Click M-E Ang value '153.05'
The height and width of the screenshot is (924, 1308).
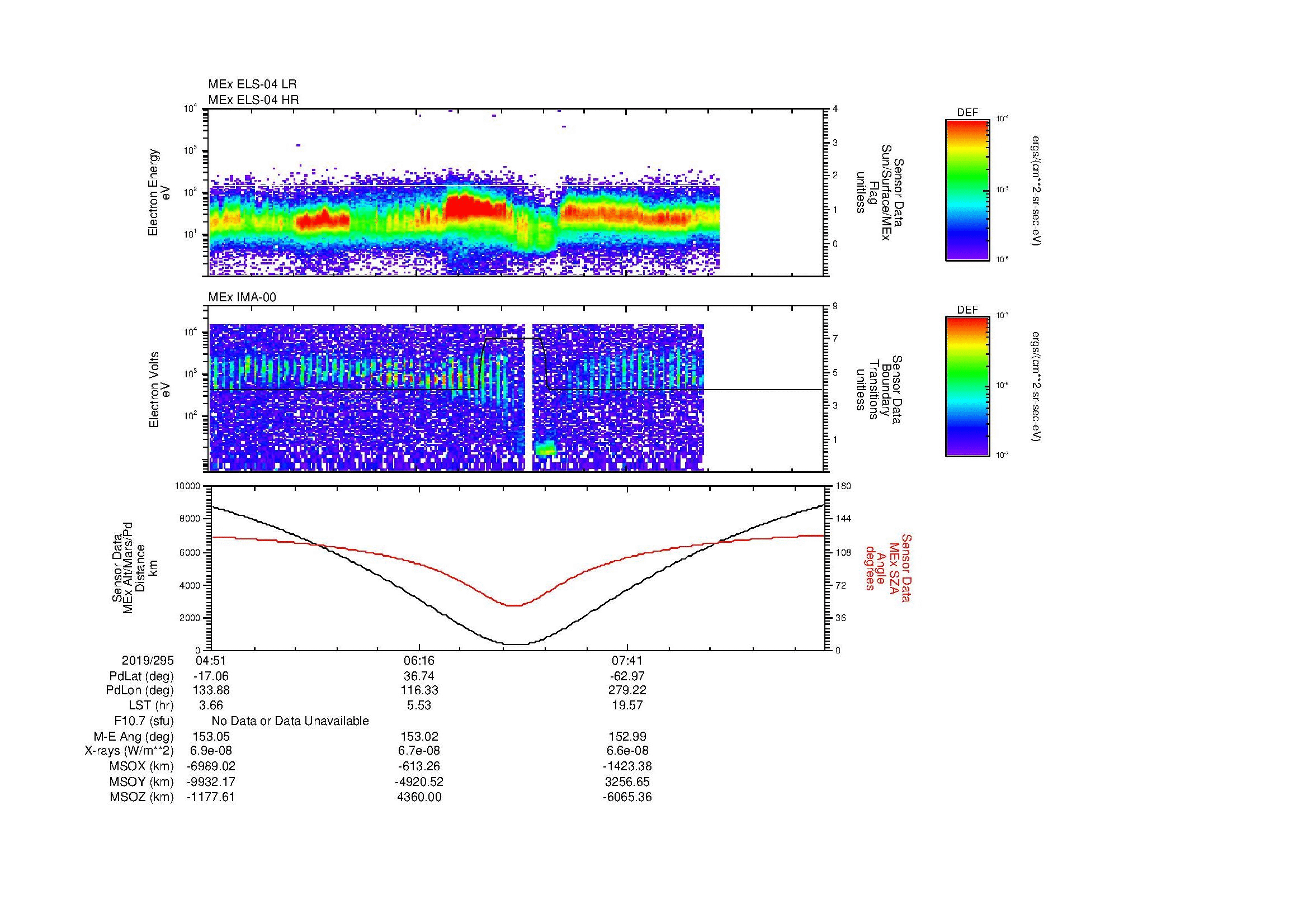click(x=211, y=736)
